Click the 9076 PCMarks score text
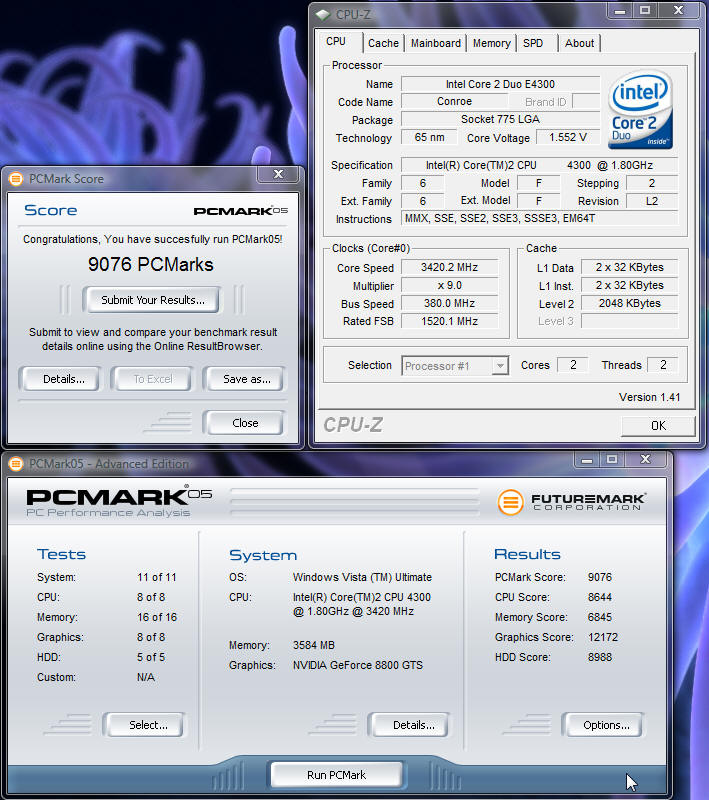 150,264
